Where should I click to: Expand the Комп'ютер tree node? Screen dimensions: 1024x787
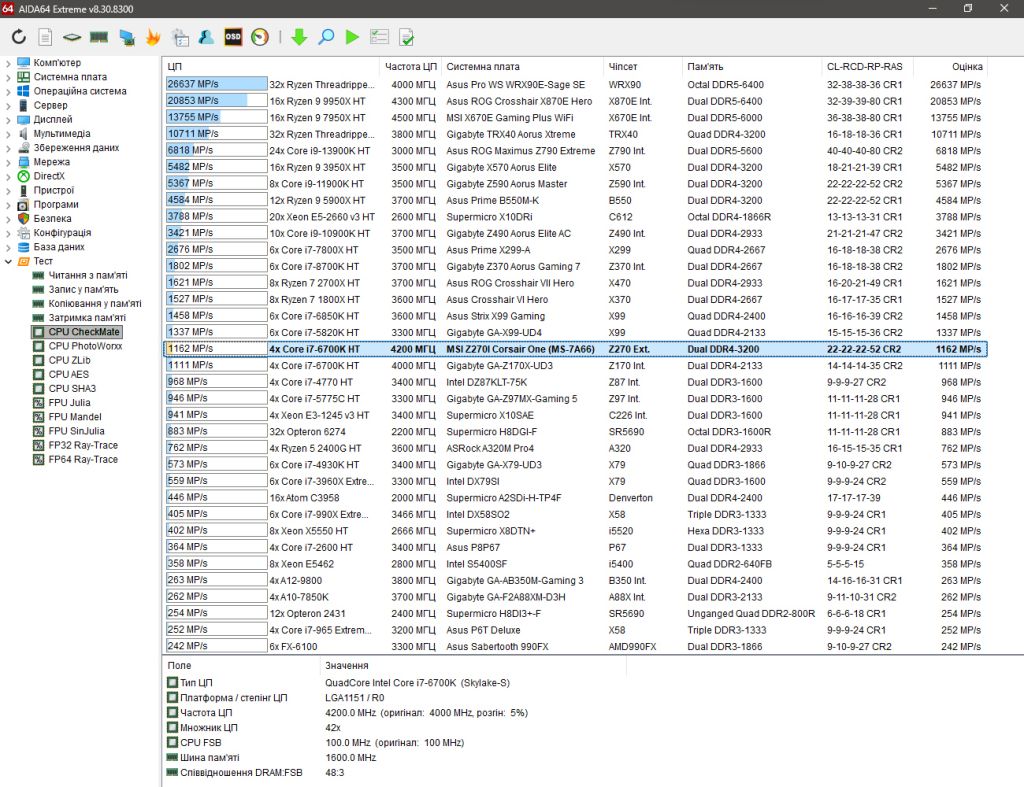click(8, 63)
